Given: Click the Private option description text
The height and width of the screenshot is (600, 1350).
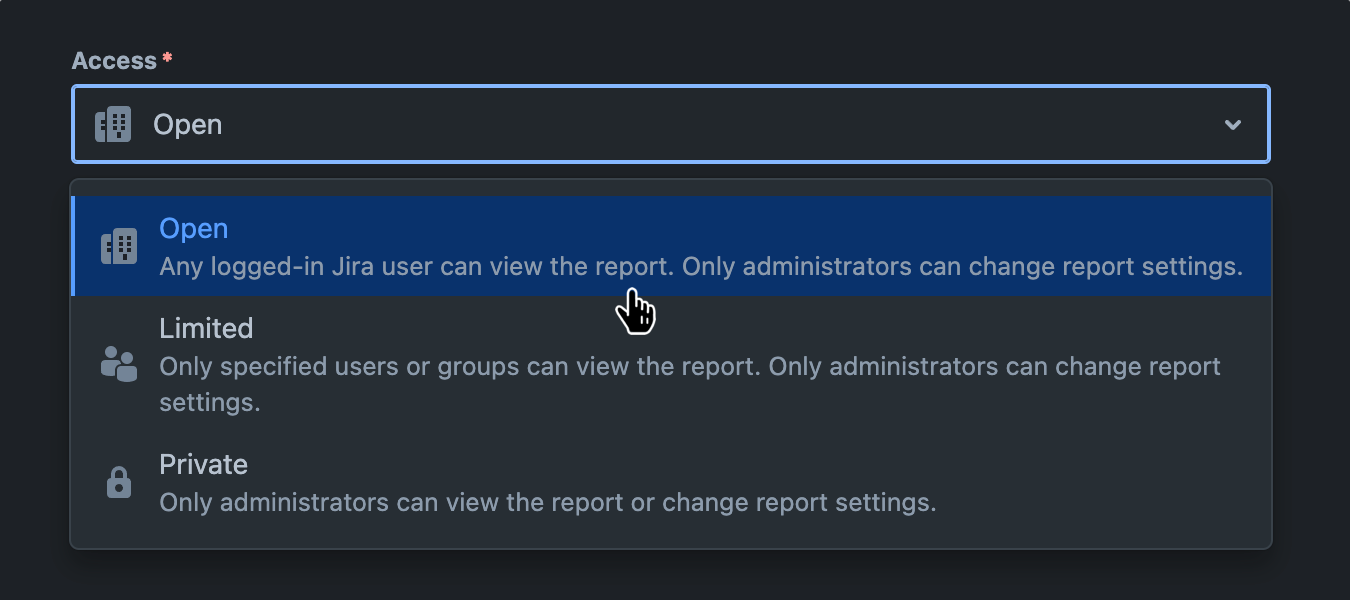Looking at the screenshot, I should point(548,503).
